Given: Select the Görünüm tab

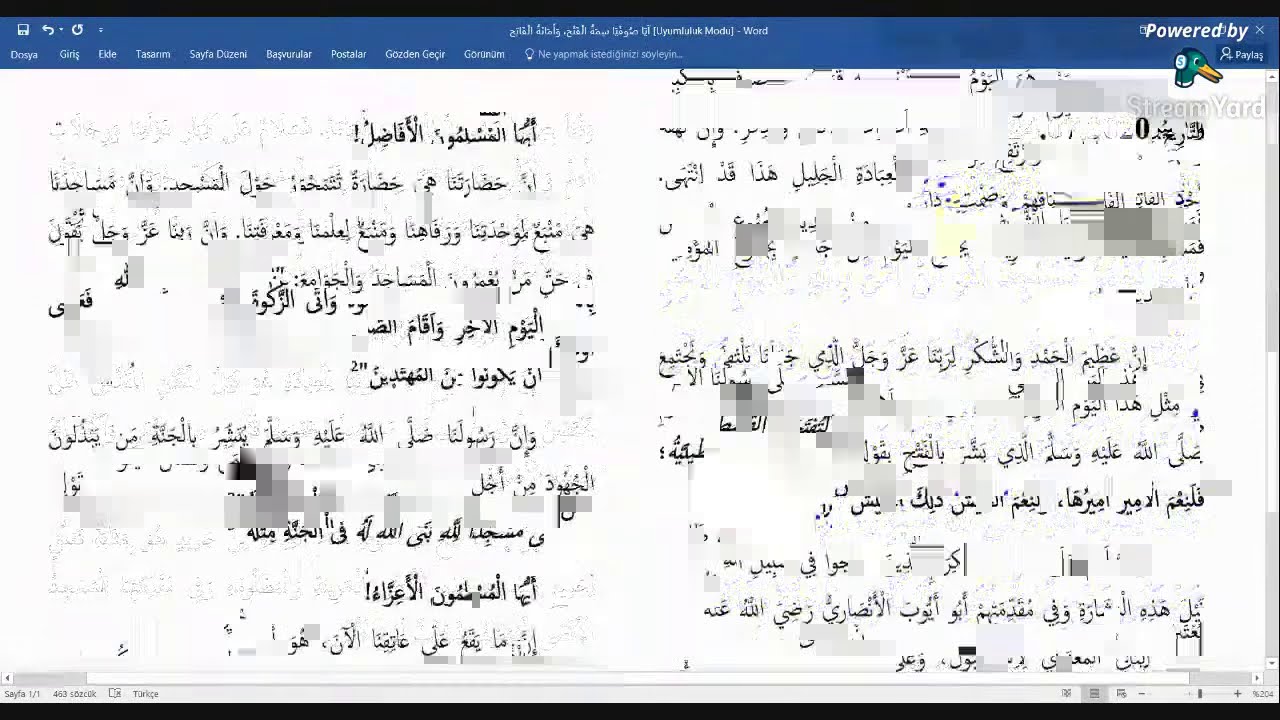Looking at the screenshot, I should [x=484, y=54].
